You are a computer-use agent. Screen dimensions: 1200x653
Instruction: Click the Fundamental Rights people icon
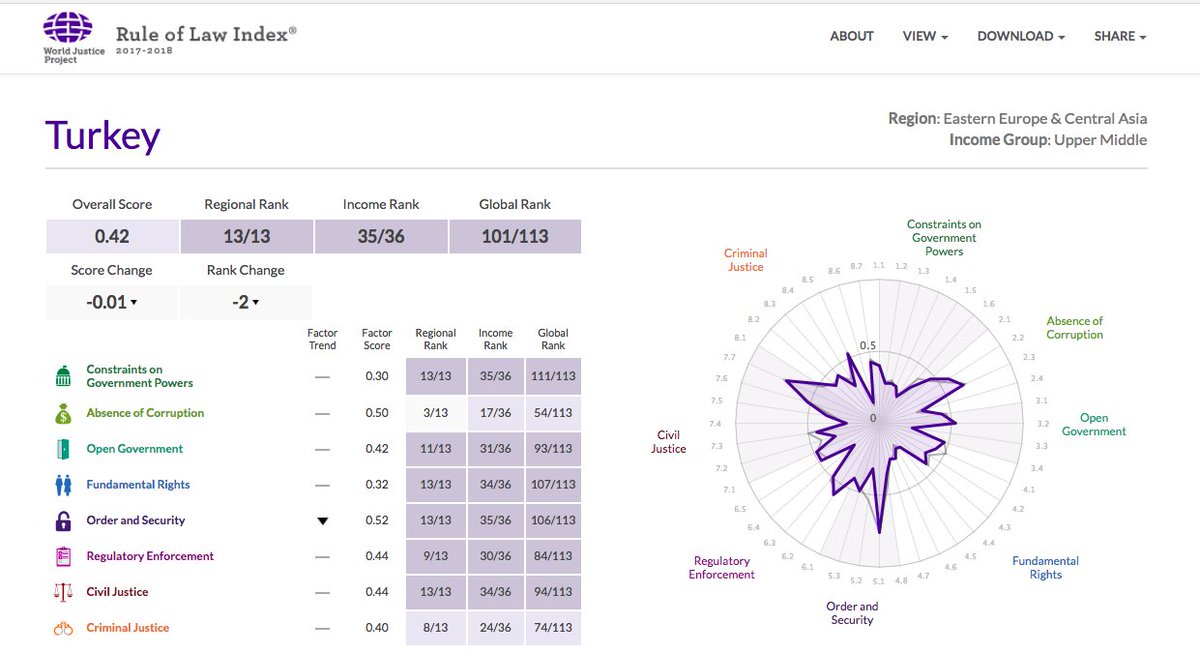coord(63,485)
